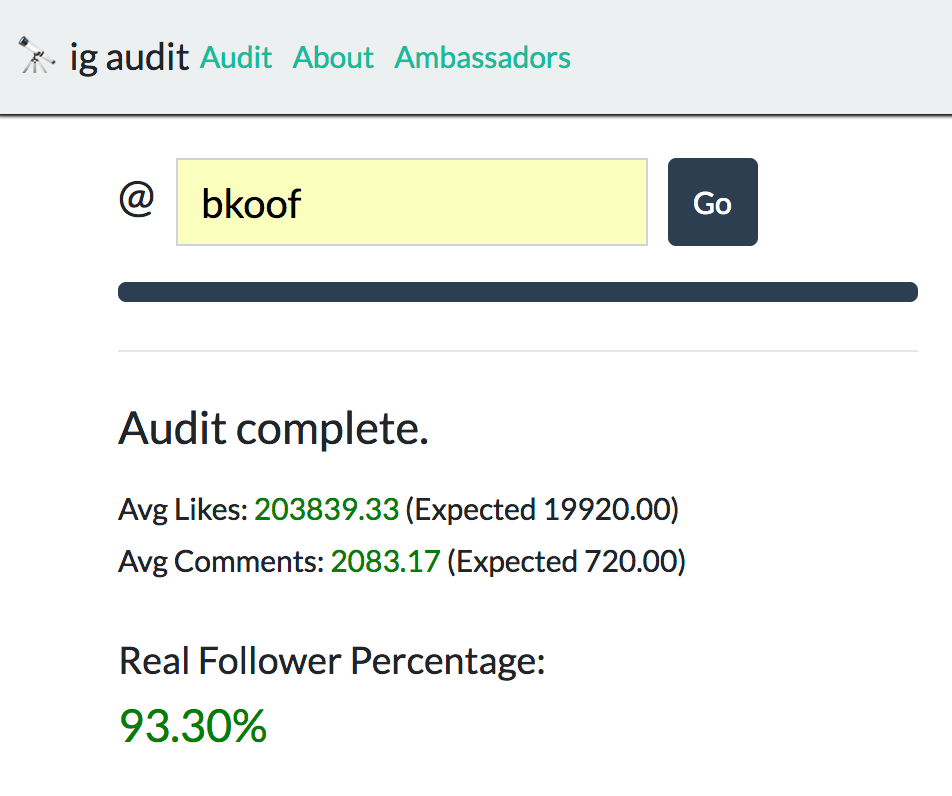Image resolution: width=952 pixels, height=796 pixels.
Task: Click the @ symbol before the username field
Action: coord(137,200)
